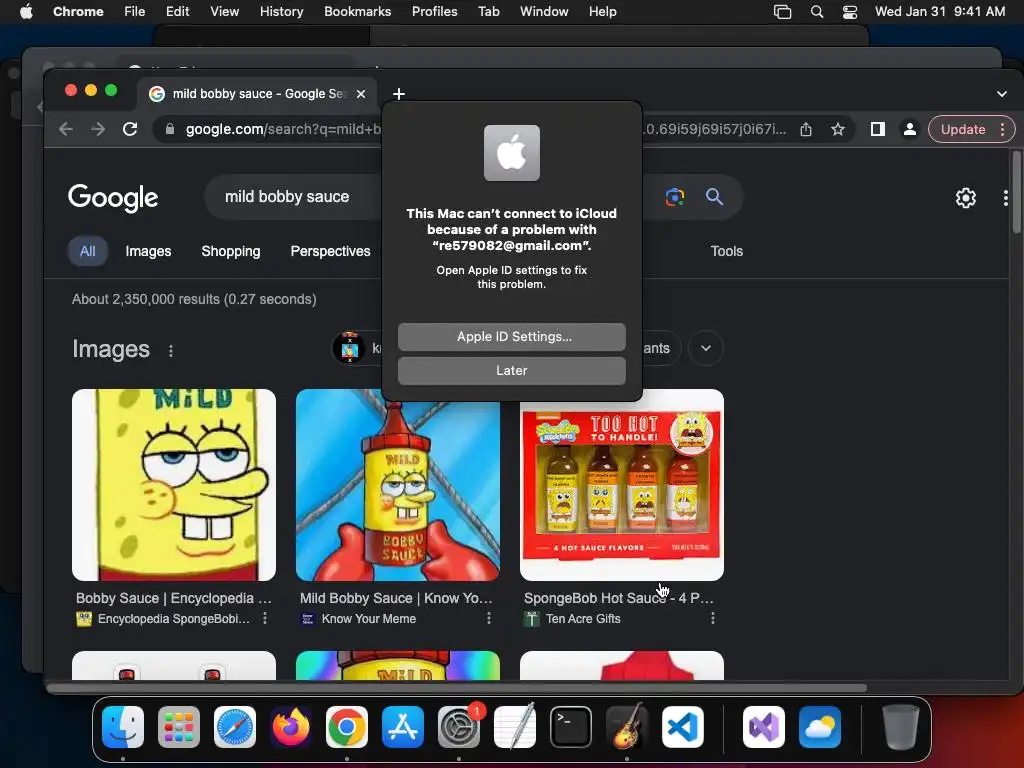The height and width of the screenshot is (768, 1024).
Task: Open SpongeBob Hot Sauce pack image
Action: [622, 485]
